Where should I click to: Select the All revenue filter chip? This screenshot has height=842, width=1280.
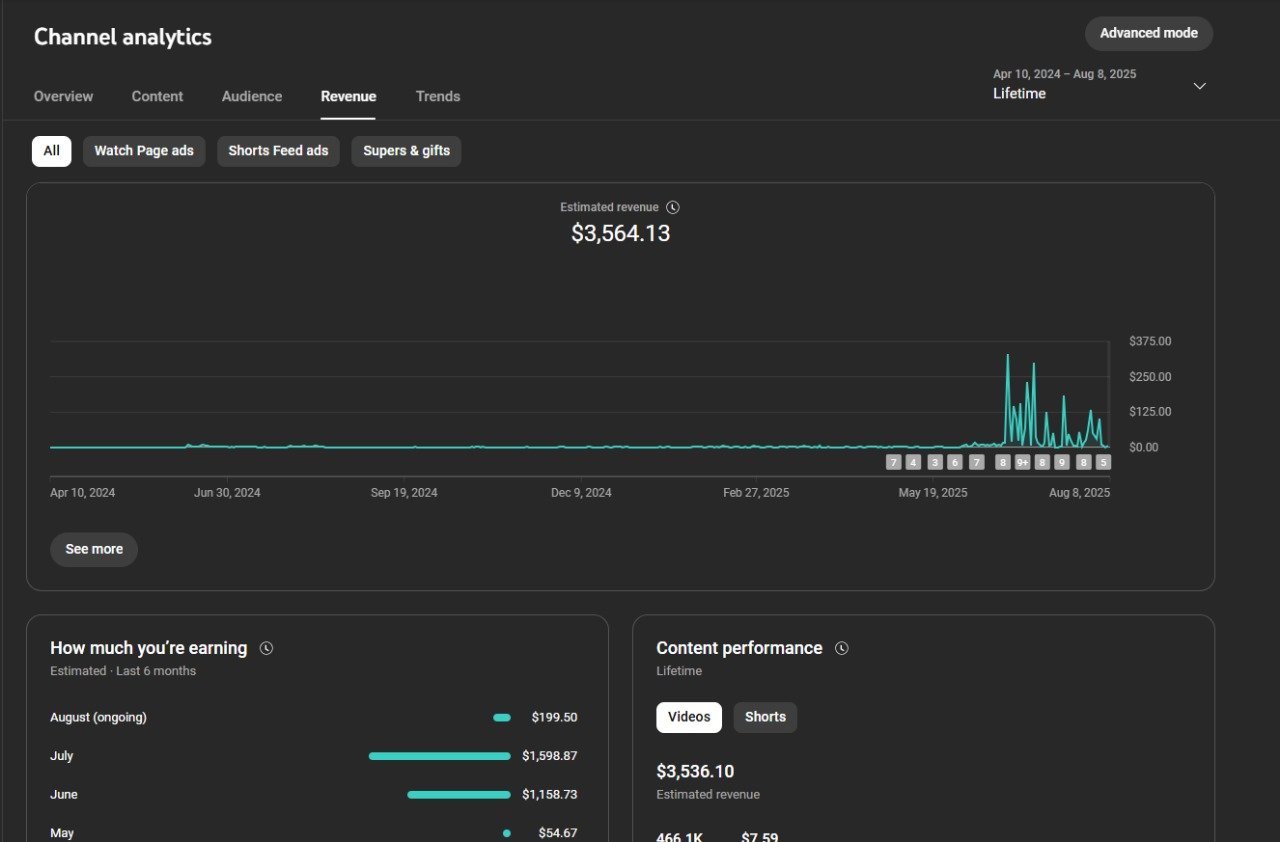[x=51, y=151]
